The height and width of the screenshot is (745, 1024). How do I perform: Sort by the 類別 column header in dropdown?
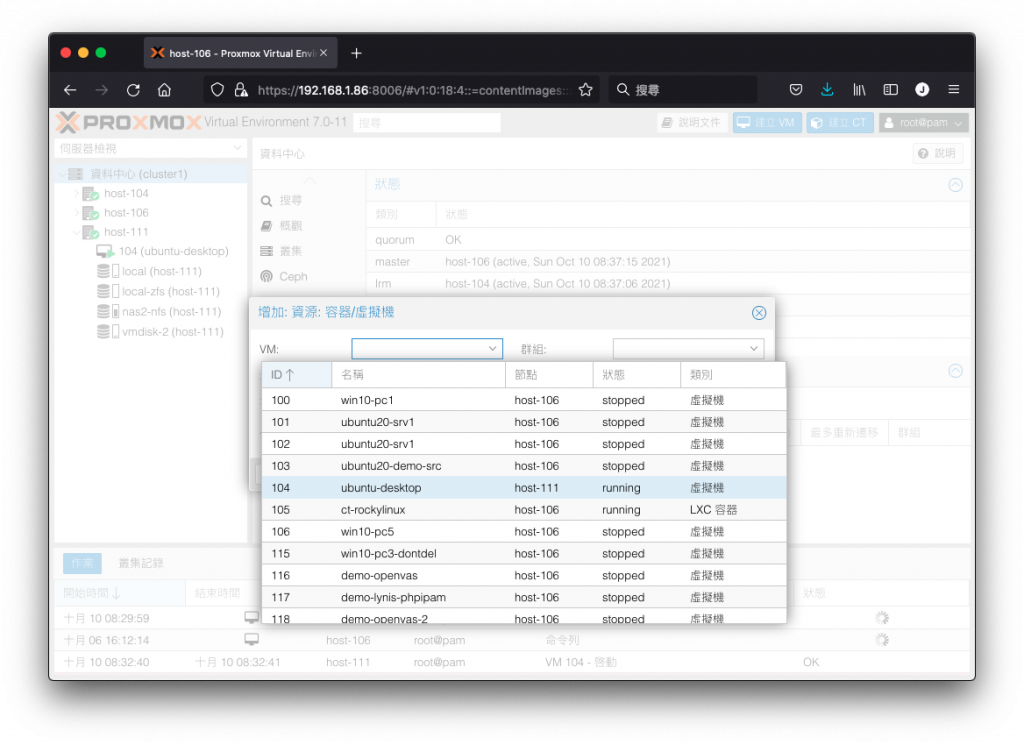(x=733, y=375)
